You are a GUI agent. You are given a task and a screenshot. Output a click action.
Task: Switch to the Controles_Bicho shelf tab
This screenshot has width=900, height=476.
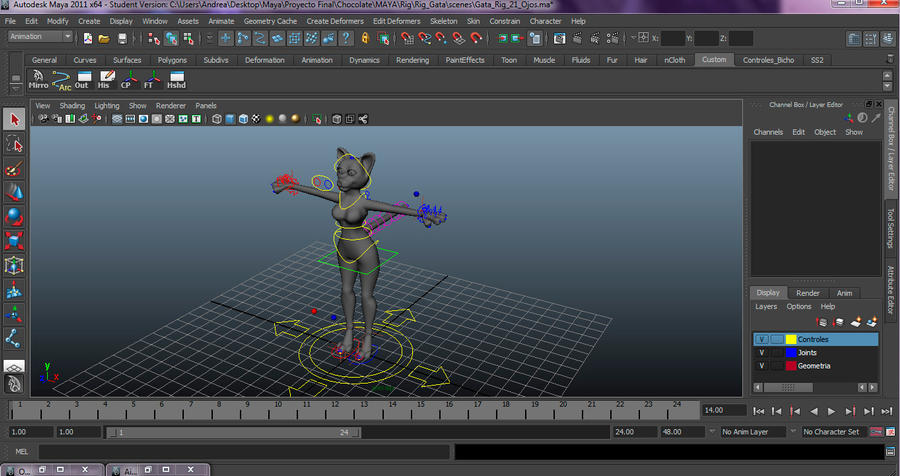click(x=768, y=60)
